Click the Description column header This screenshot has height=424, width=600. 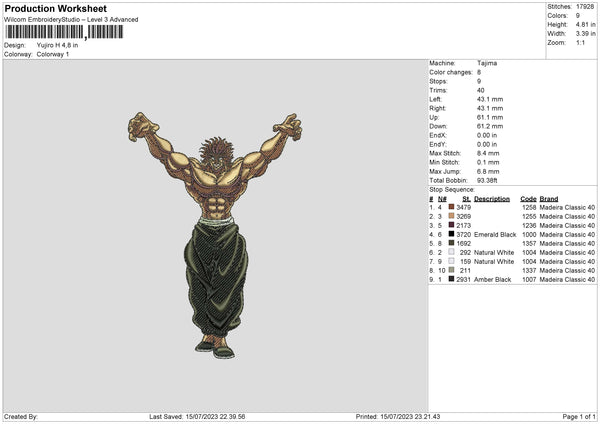(491, 198)
